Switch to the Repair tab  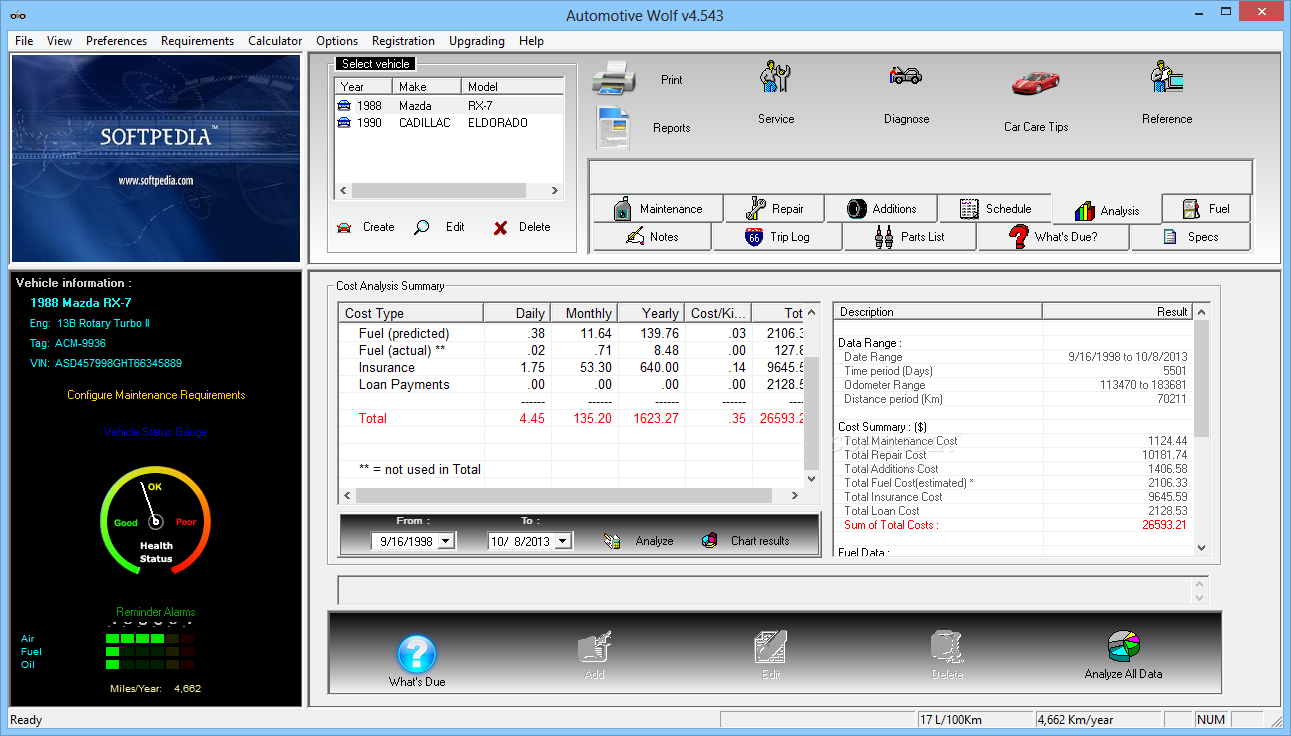(774, 209)
